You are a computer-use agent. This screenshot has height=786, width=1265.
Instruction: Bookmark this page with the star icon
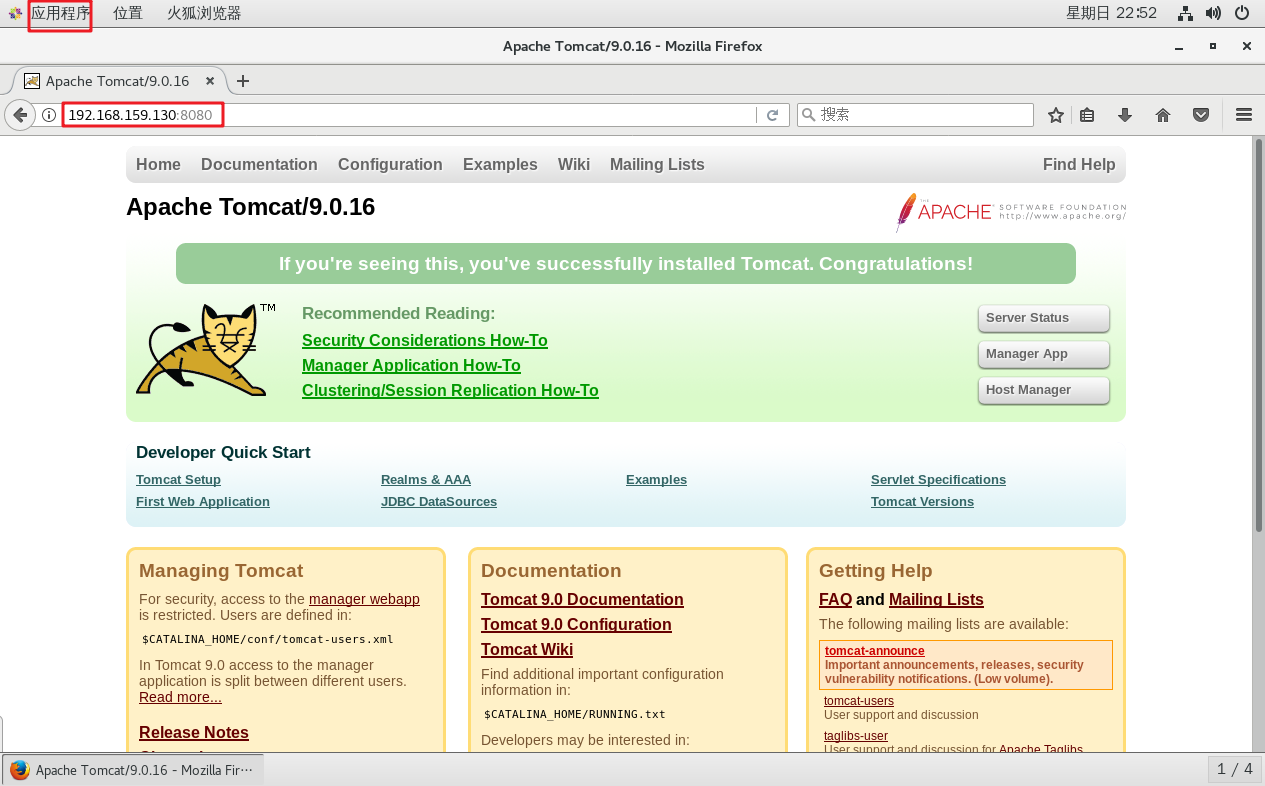pyautogui.click(x=1056, y=115)
